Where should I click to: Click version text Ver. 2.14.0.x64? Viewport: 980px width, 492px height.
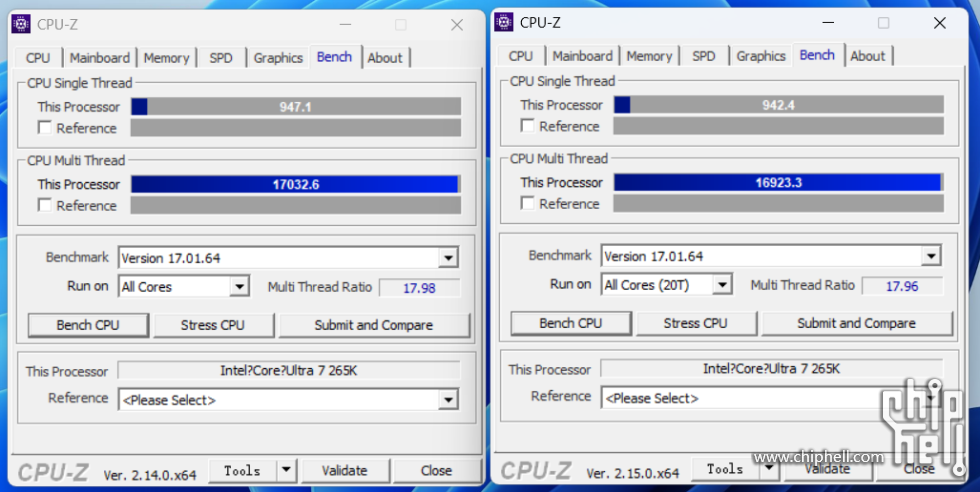pyautogui.click(x=150, y=475)
